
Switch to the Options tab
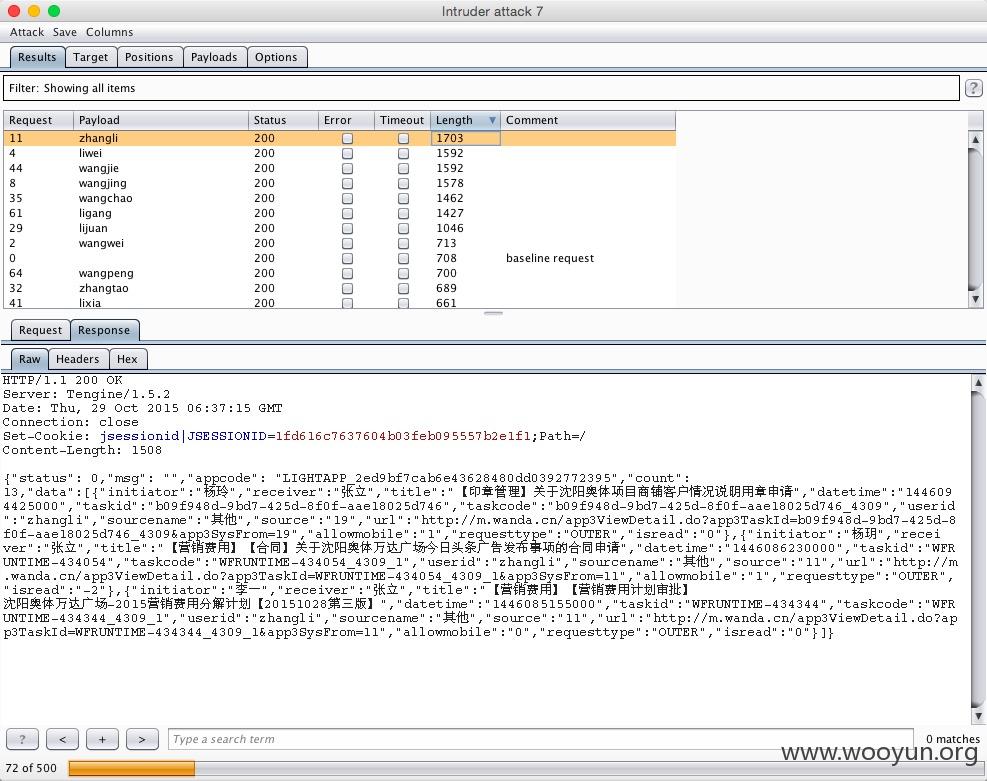click(x=276, y=57)
